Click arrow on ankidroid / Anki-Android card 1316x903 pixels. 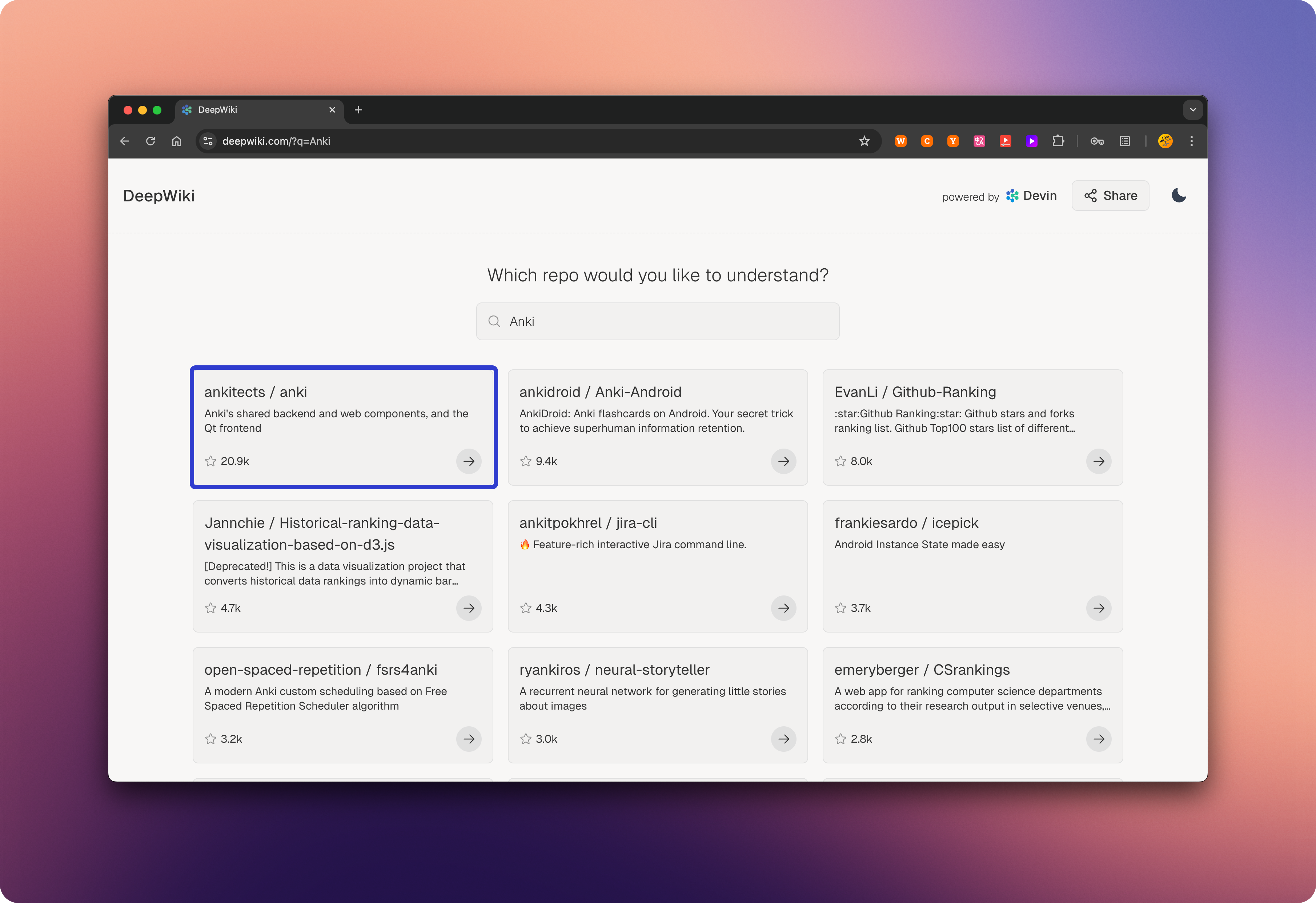784,461
